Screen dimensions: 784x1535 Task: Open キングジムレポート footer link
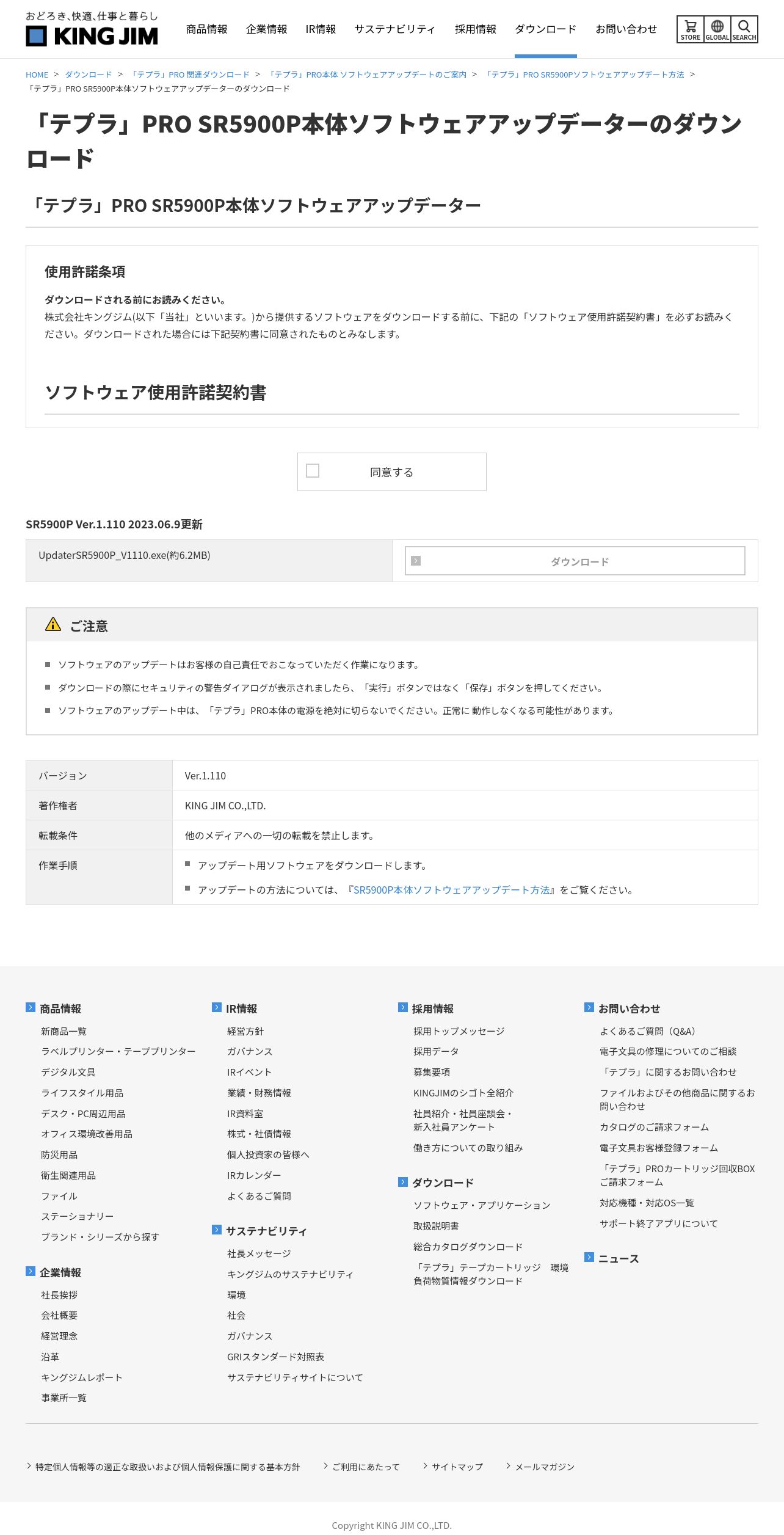[82, 1377]
